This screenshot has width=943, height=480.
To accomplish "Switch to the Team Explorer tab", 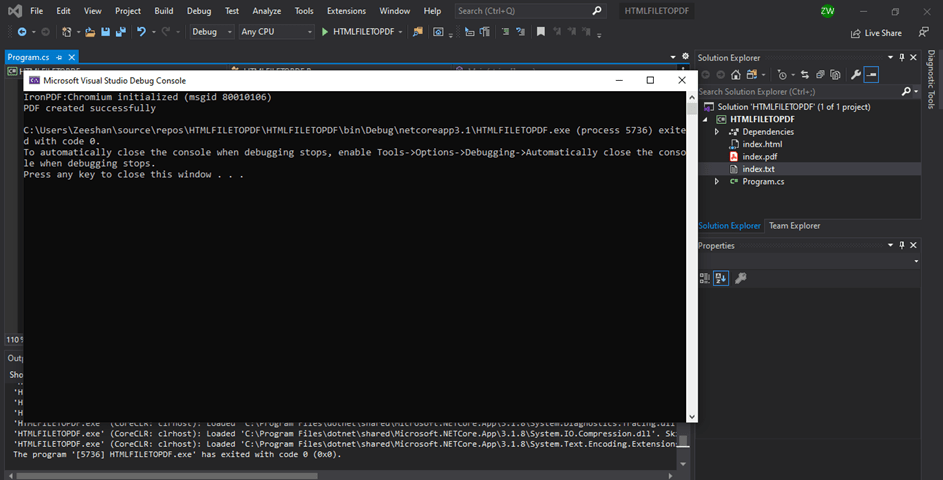I will 794,226.
